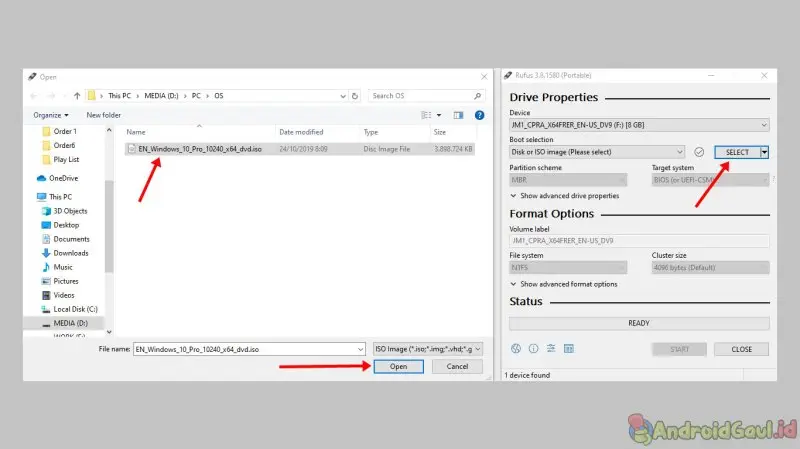
Task: Click the Volume label input field
Action: point(639,241)
